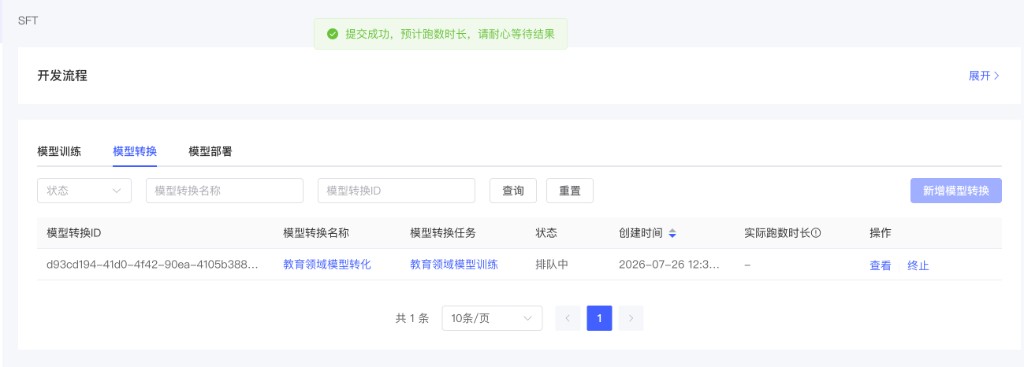This screenshot has height=367, width=1024.
Task: Open the 教育领域模型转化 link
Action: (327, 264)
